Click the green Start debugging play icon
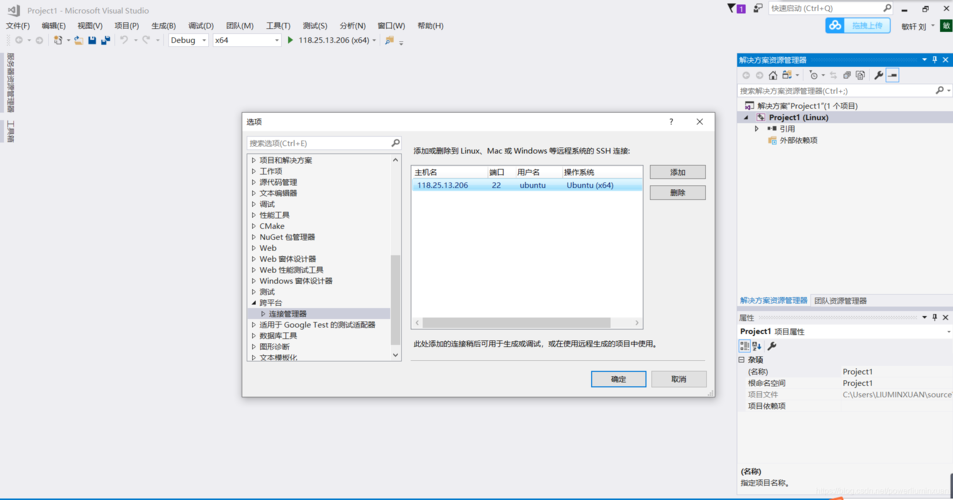Viewport: 953px width, 500px height. tap(290, 40)
